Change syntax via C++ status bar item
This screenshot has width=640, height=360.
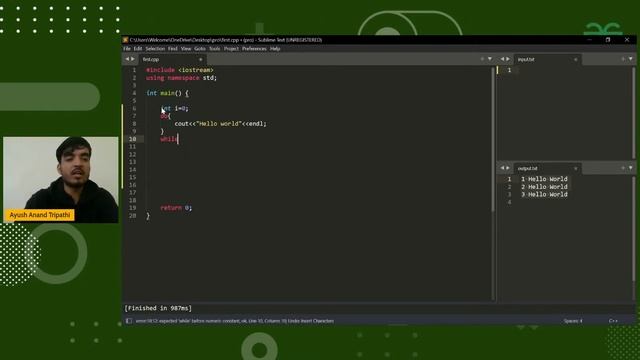(x=613, y=321)
